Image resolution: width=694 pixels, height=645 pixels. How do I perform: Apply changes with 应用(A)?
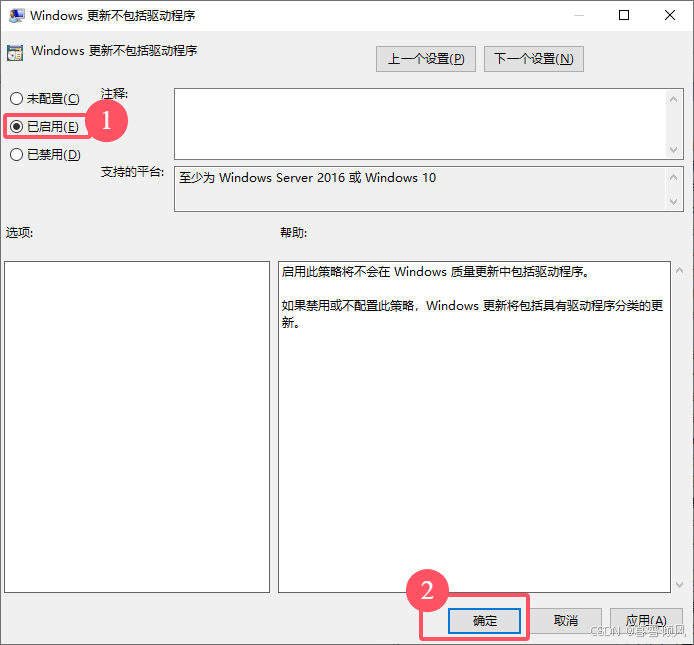pyautogui.click(x=646, y=621)
